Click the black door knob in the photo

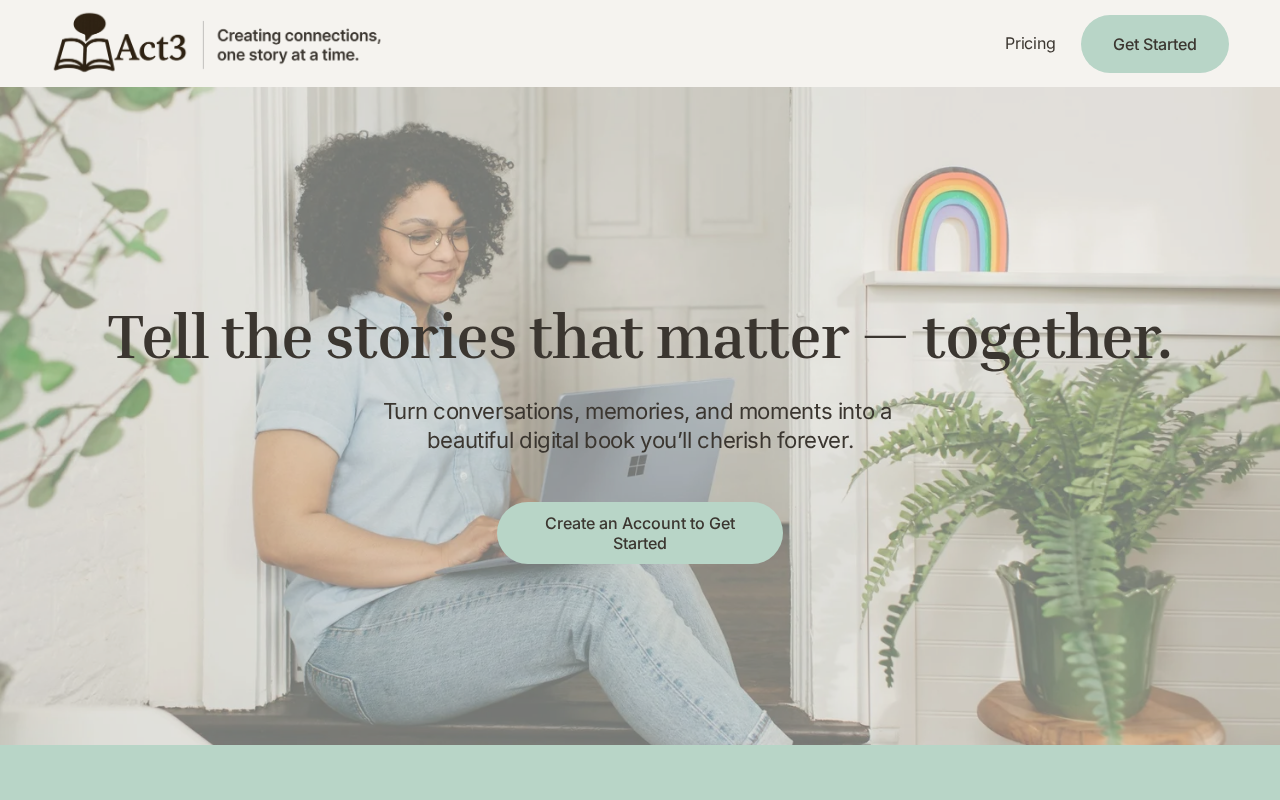[567, 259]
